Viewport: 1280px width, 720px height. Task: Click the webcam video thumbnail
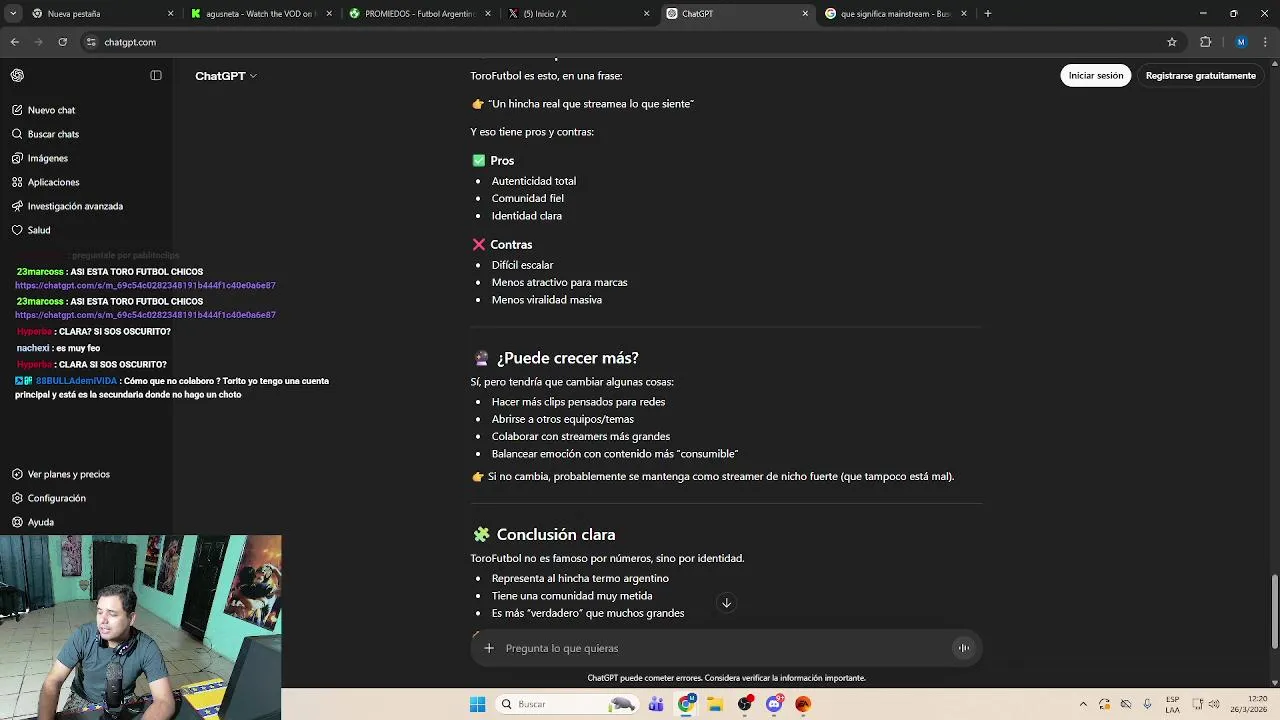[x=140, y=627]
